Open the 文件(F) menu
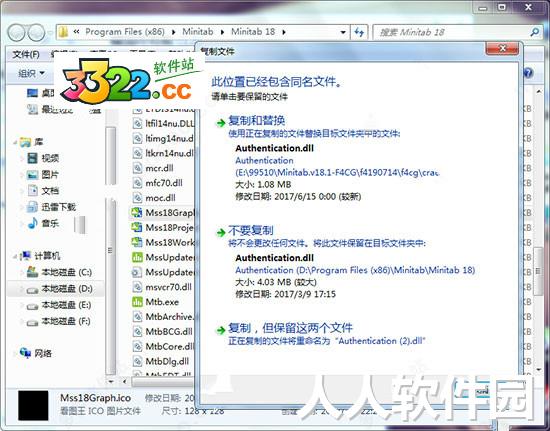Screen dimensions: 550x431 tap(26, 54)
